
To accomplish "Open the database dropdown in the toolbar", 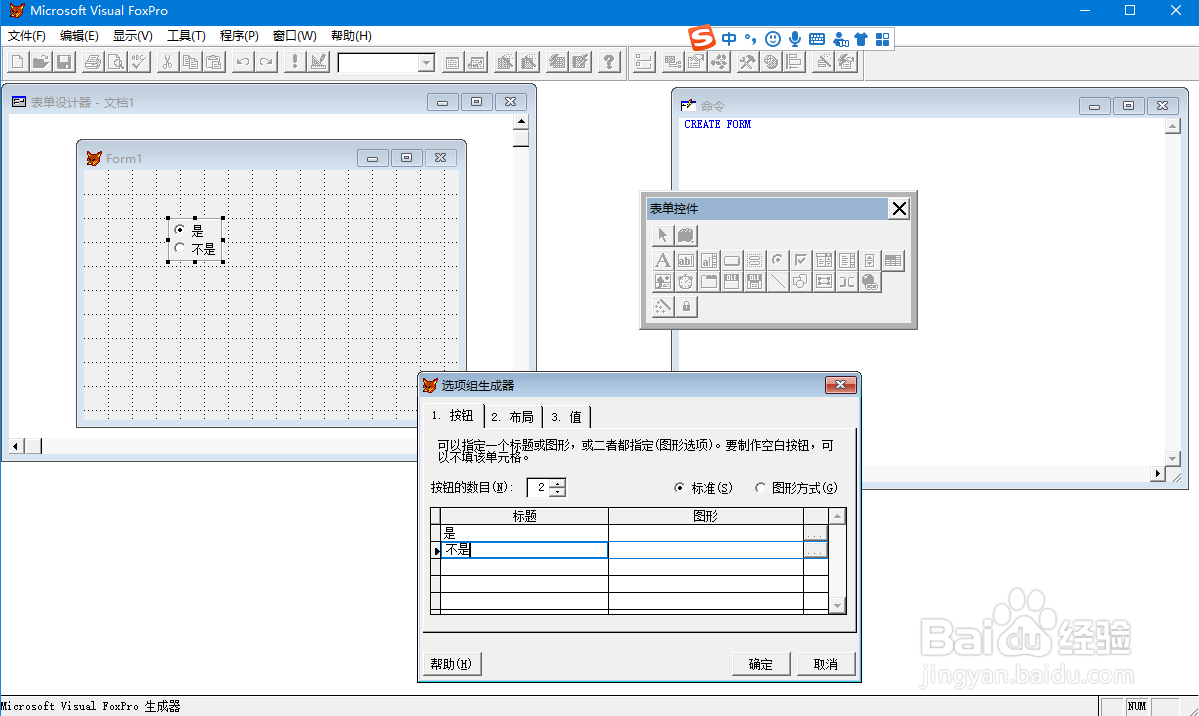I will (x=427, y=63).
